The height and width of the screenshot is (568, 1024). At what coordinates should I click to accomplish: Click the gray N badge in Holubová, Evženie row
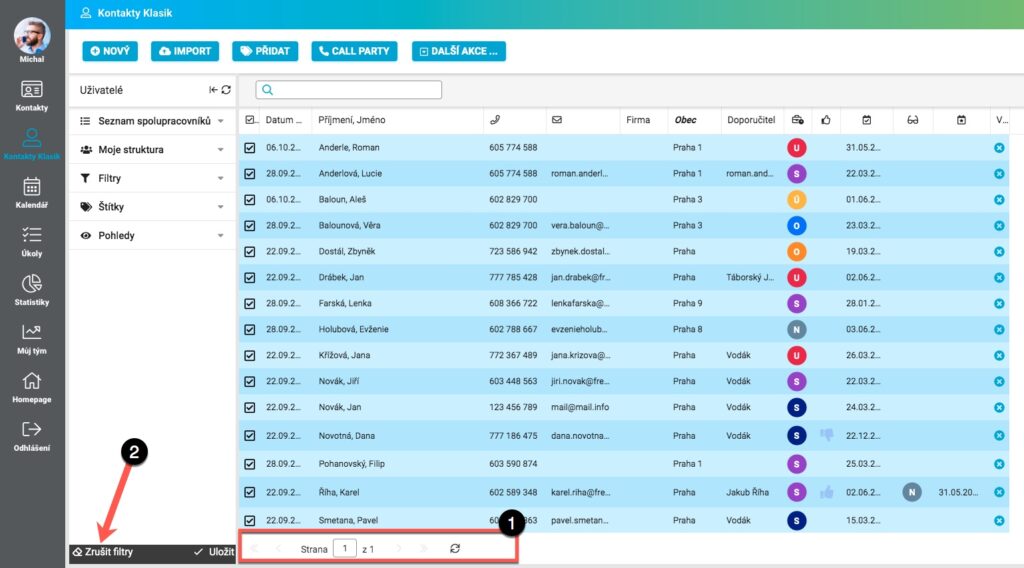796,330
